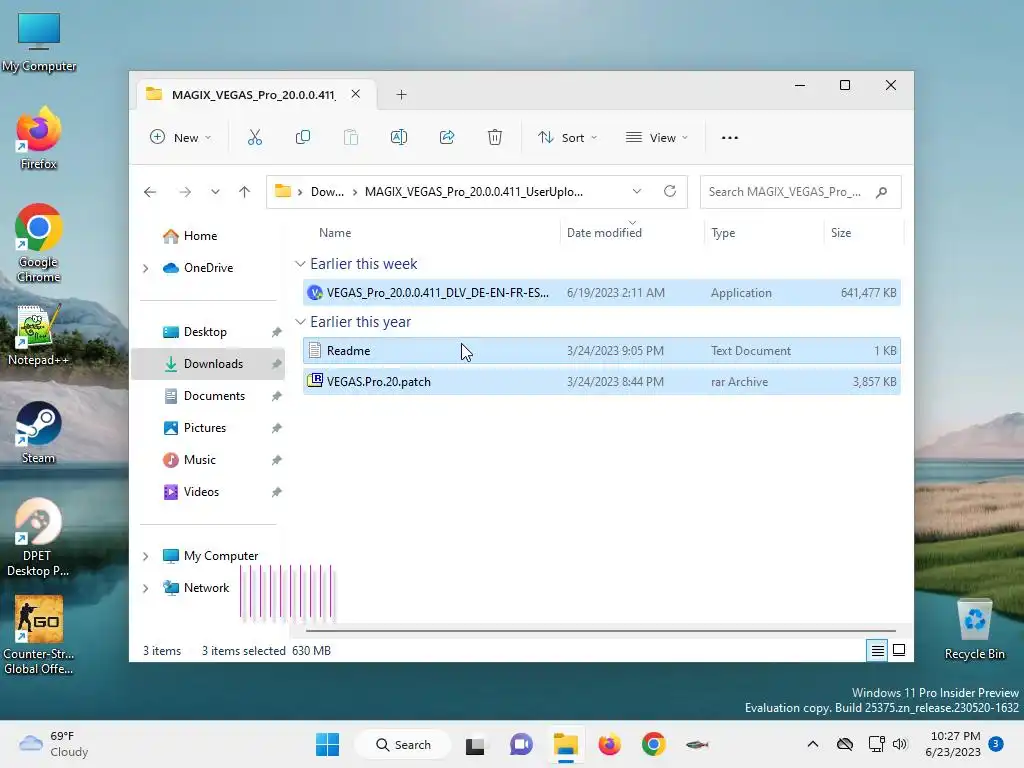Viewport: 1024px width, 768px height.
Task: Switch to large thumbnails view icon
Action: 899,650
